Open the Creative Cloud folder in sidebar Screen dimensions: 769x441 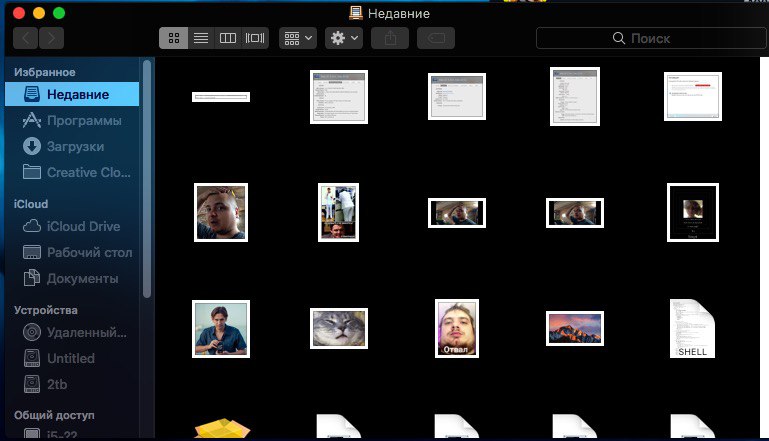(x=72, y=172)
